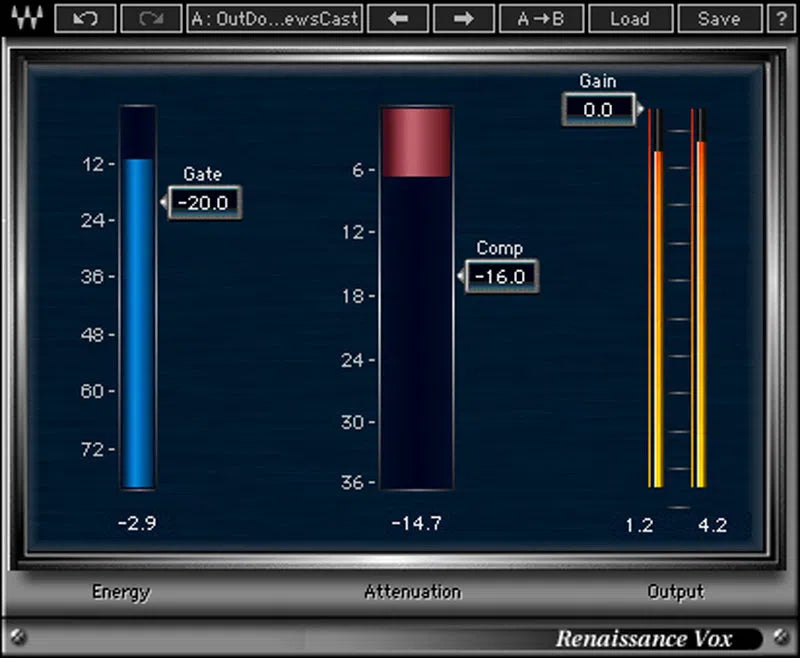Viewport: 800px width, 658px height.
Task: Select the Comp threshold marker showing -16.0
Action: 500,277
